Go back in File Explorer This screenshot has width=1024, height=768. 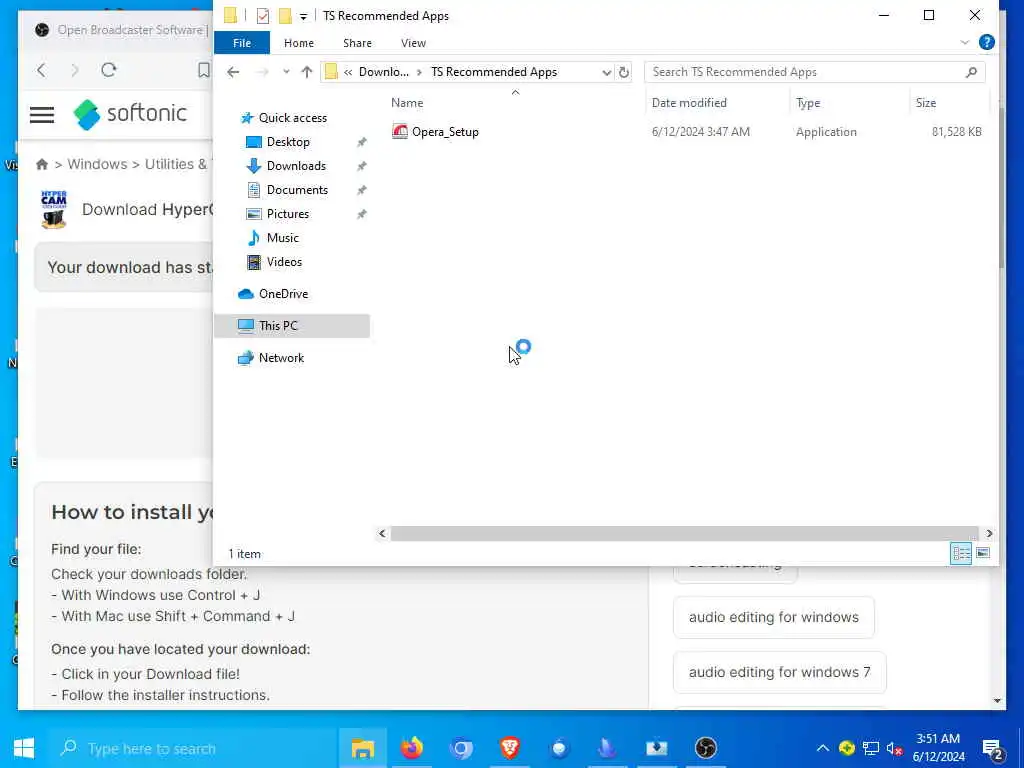(233, 72)
